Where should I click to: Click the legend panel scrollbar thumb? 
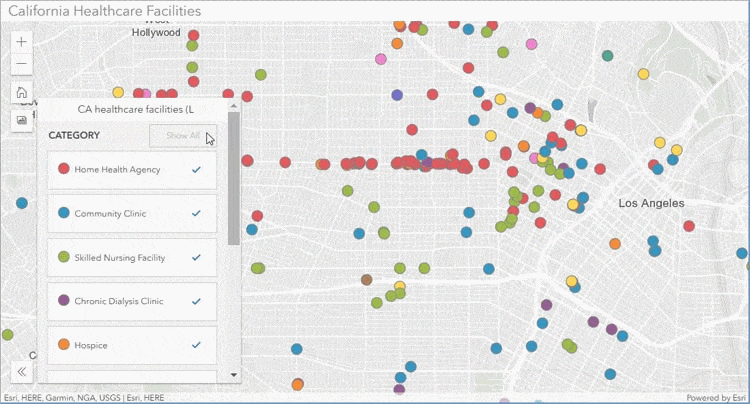234,179
